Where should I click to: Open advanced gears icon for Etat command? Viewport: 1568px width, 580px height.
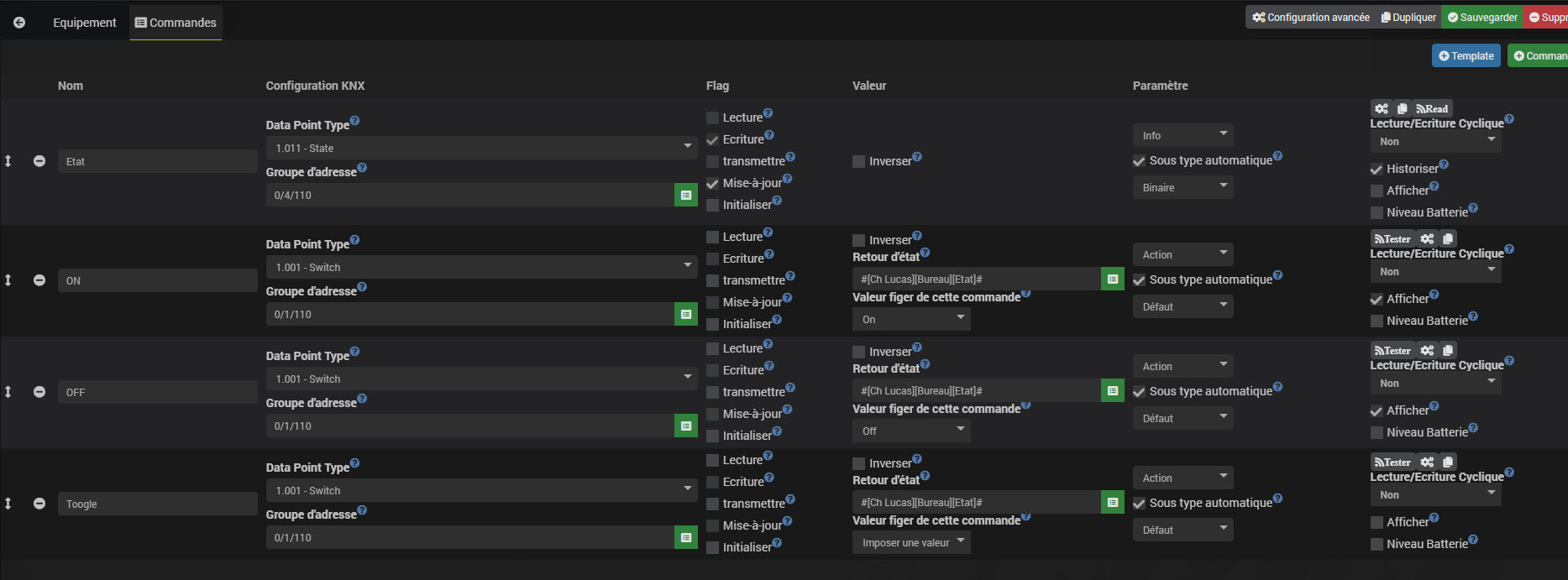[1382, 108]
